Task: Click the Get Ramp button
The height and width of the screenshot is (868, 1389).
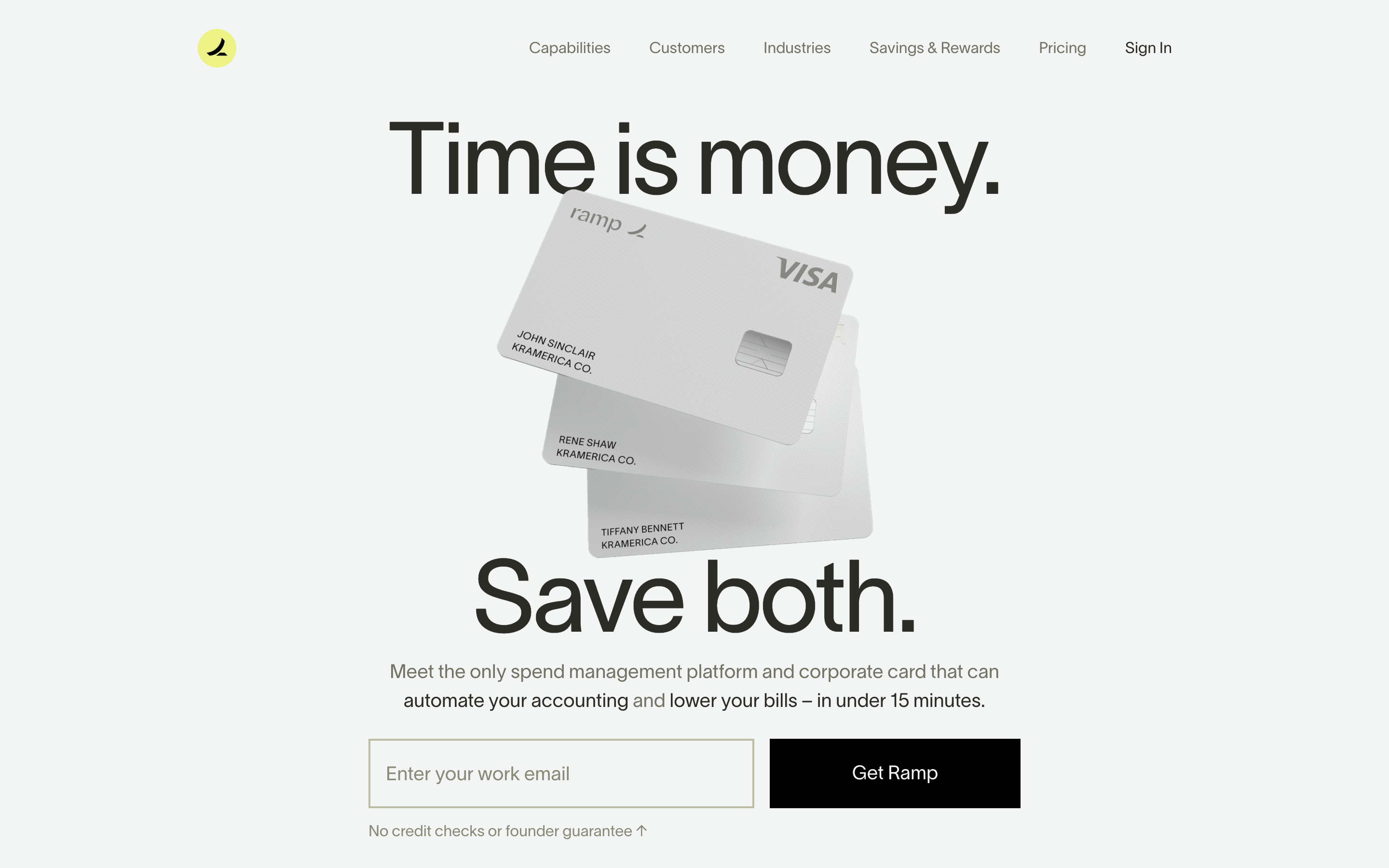Action: pyautogui.click(x=894, y=773)
